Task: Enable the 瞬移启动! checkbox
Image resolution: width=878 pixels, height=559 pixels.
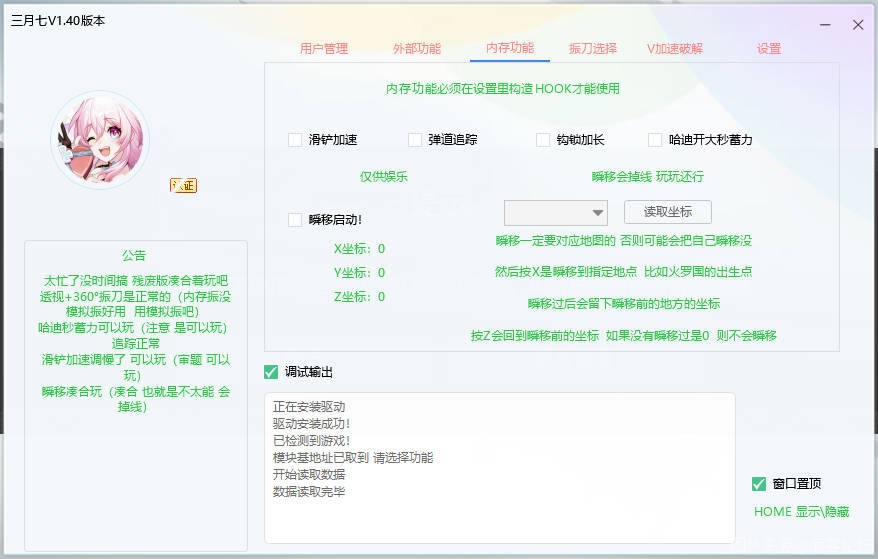Action: click(x=295, y=220)
